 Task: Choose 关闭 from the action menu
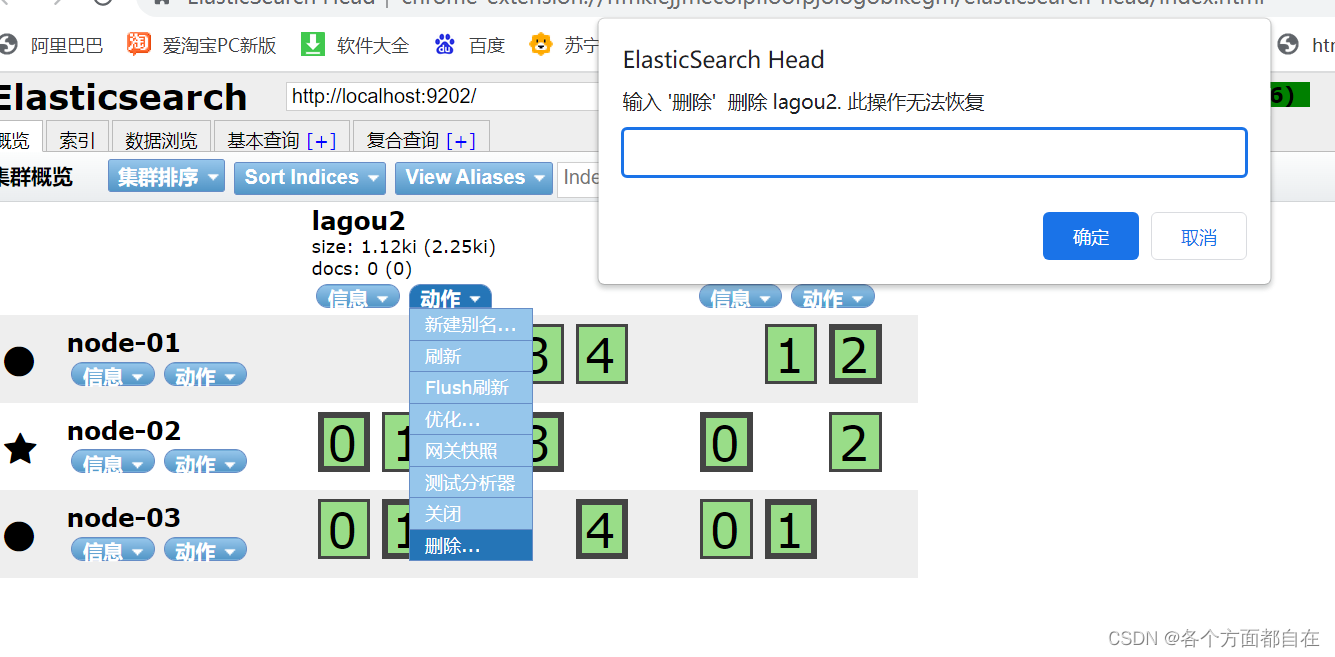[471, 513]
